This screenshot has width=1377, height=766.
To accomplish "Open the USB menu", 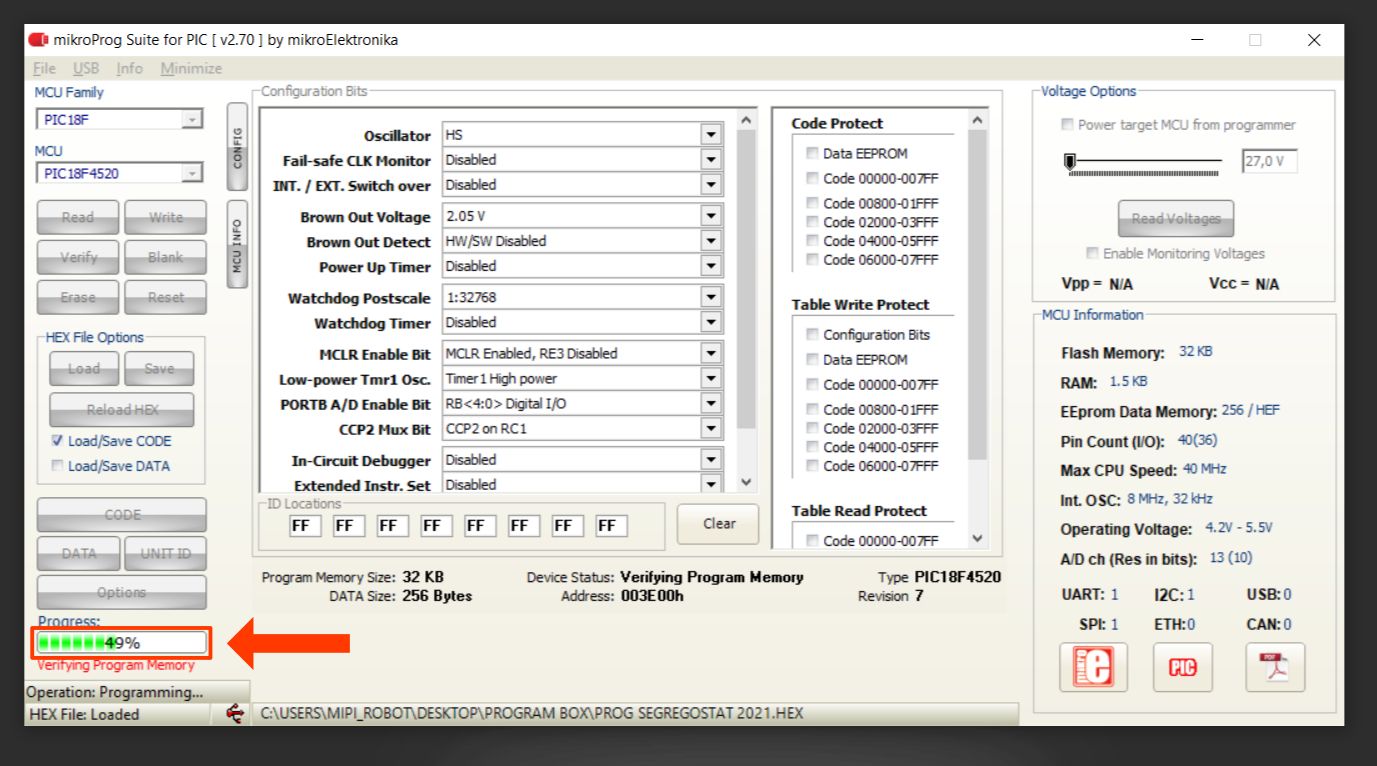I will (86, 68).
